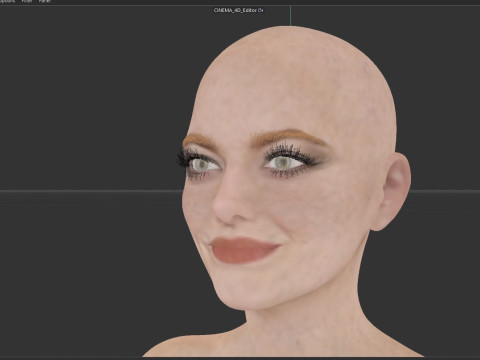Open the Options viewport menu
Image resolution: width=480 pixels, height=360 pixels.
[7, 1]
